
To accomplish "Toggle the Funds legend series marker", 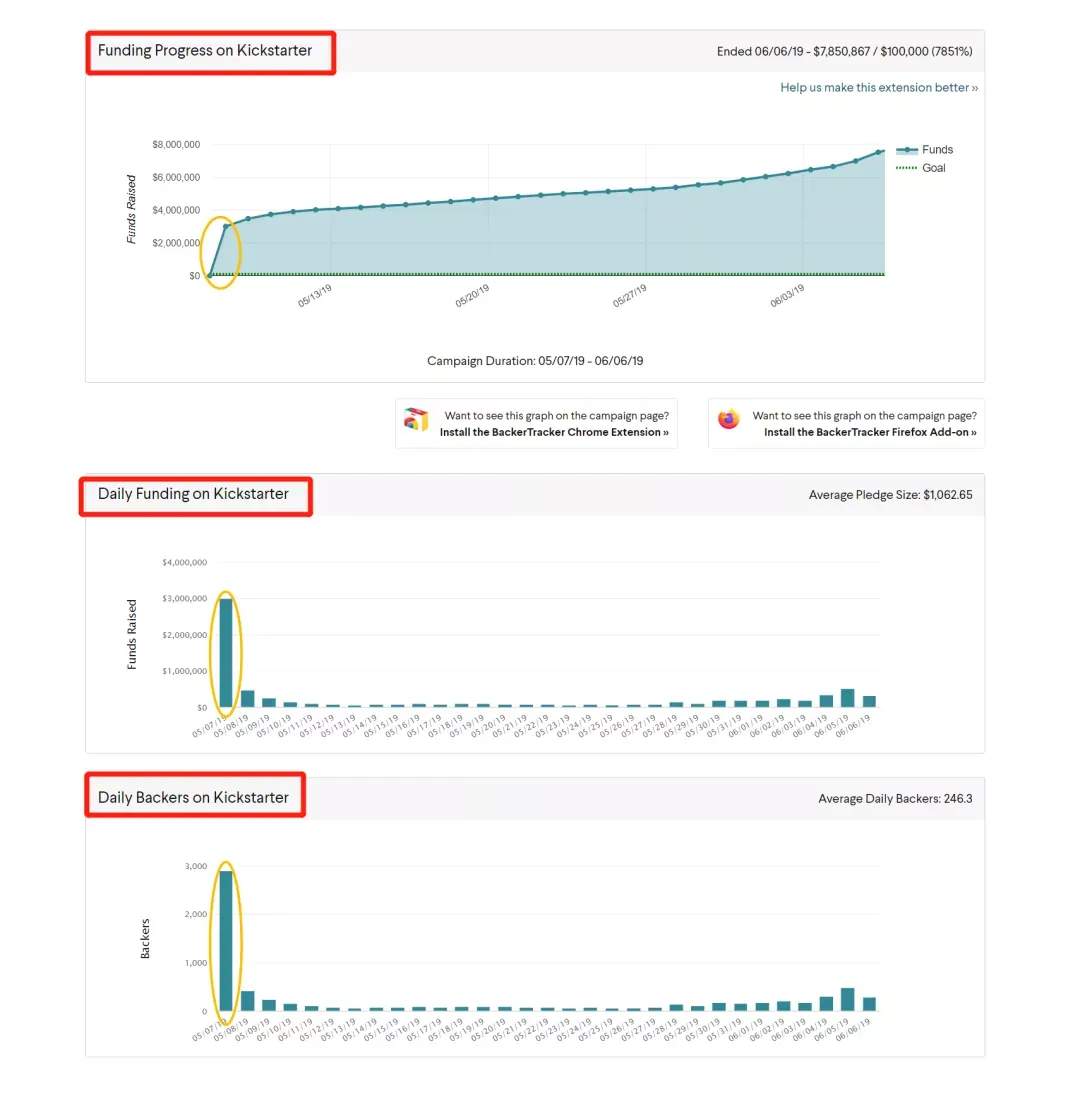I will (906, 150).
